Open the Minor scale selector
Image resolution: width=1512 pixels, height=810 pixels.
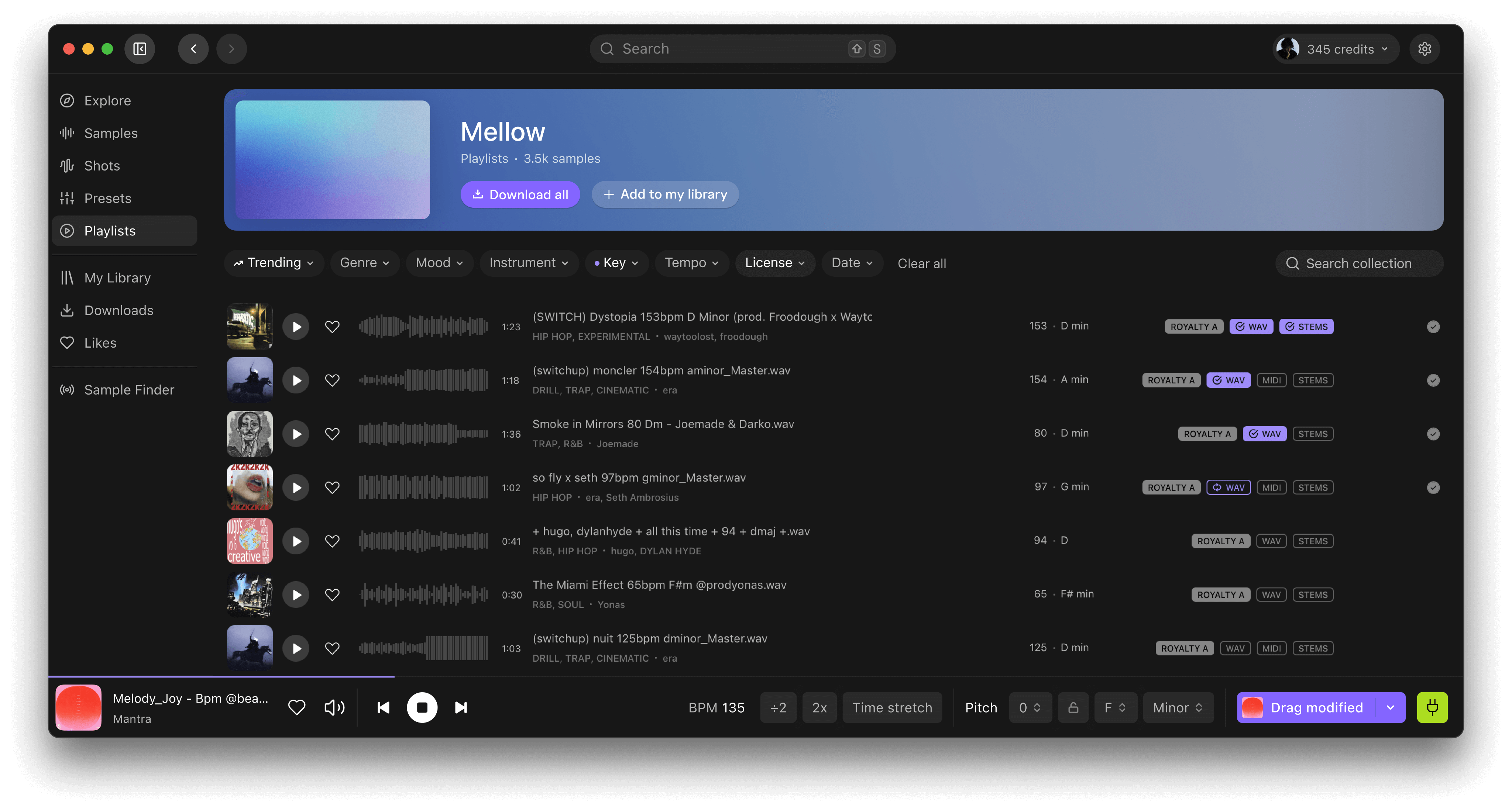tap(1178, 707)
